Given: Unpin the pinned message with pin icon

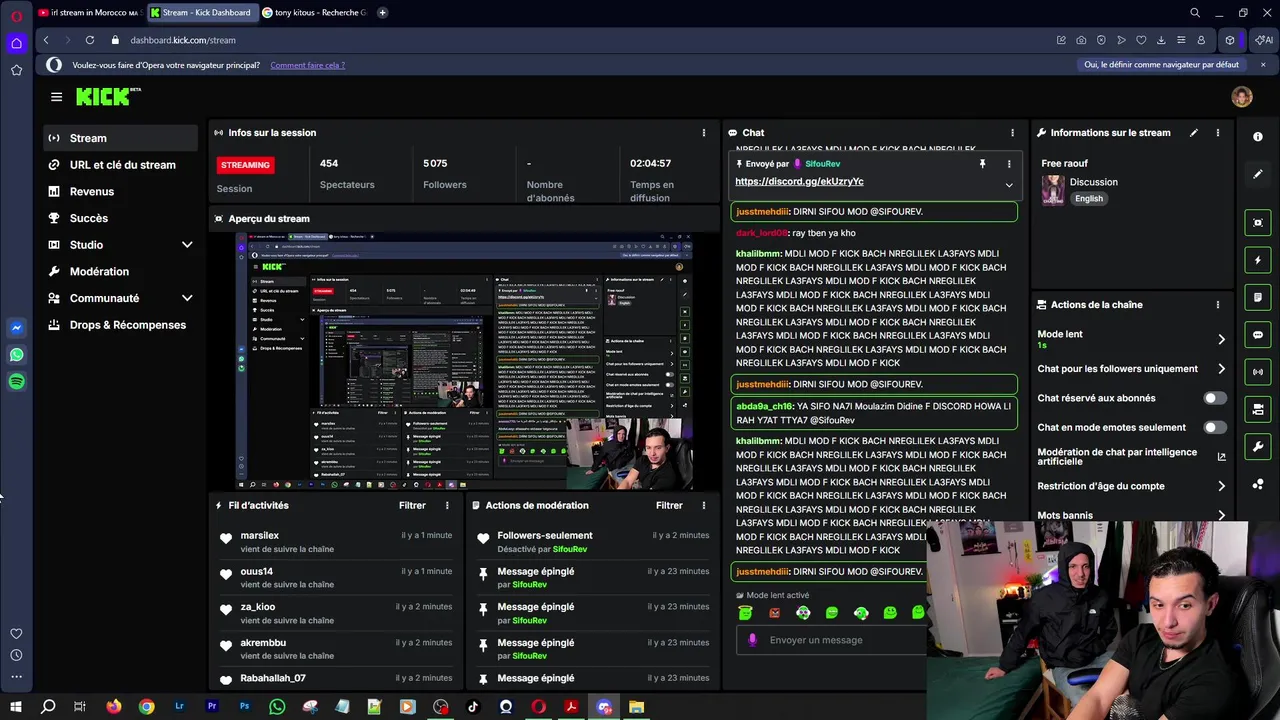Looking at the screenshot, I should pos(982,164).
